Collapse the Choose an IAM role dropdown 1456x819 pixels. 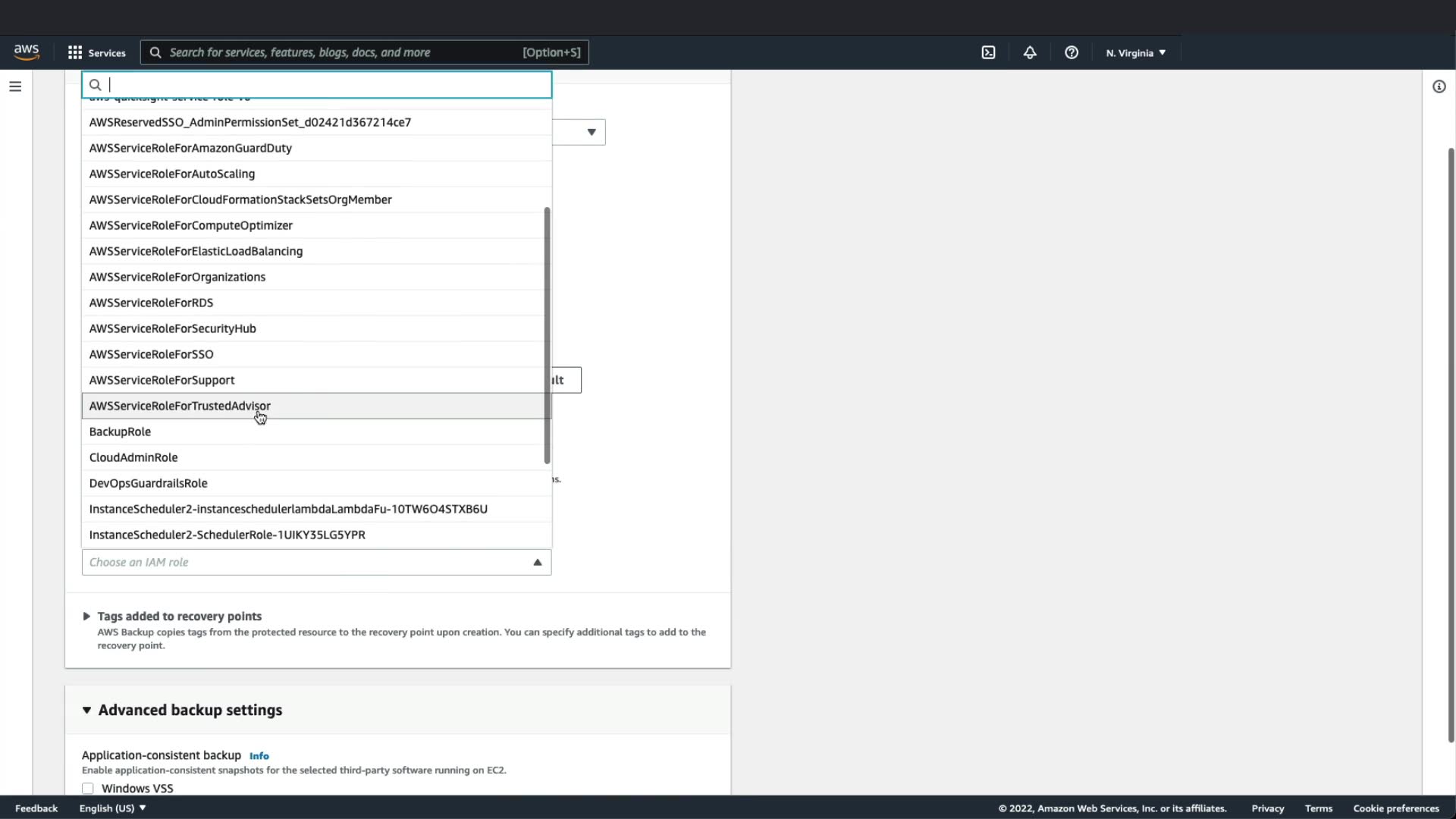click(x=537, y=562)
